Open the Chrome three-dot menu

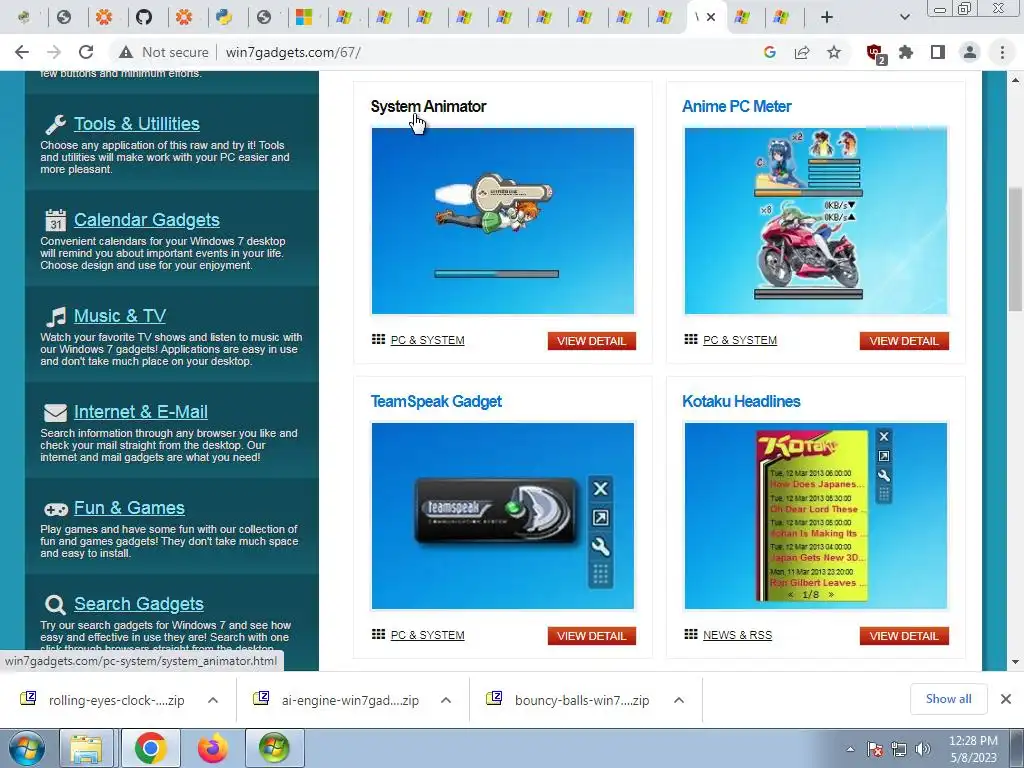1002,52
